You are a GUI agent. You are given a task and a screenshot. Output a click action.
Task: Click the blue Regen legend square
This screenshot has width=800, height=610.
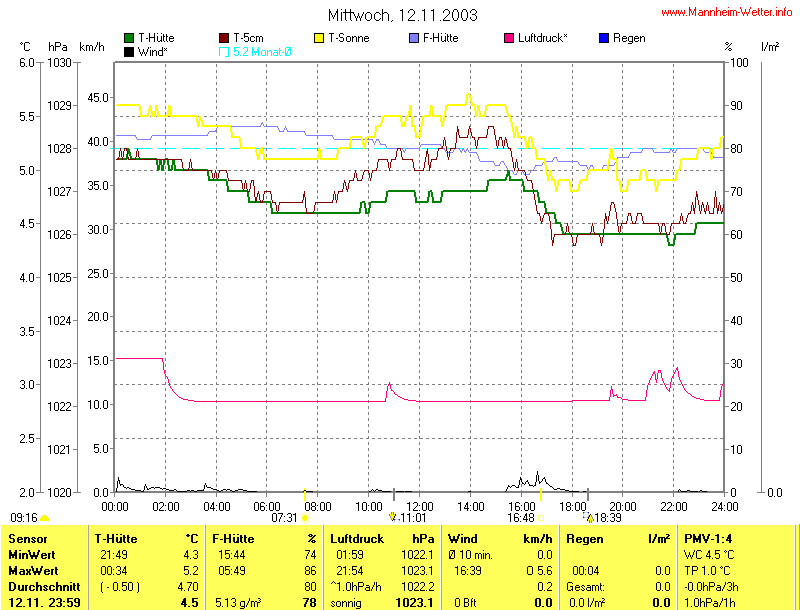[x=603, y=38]
